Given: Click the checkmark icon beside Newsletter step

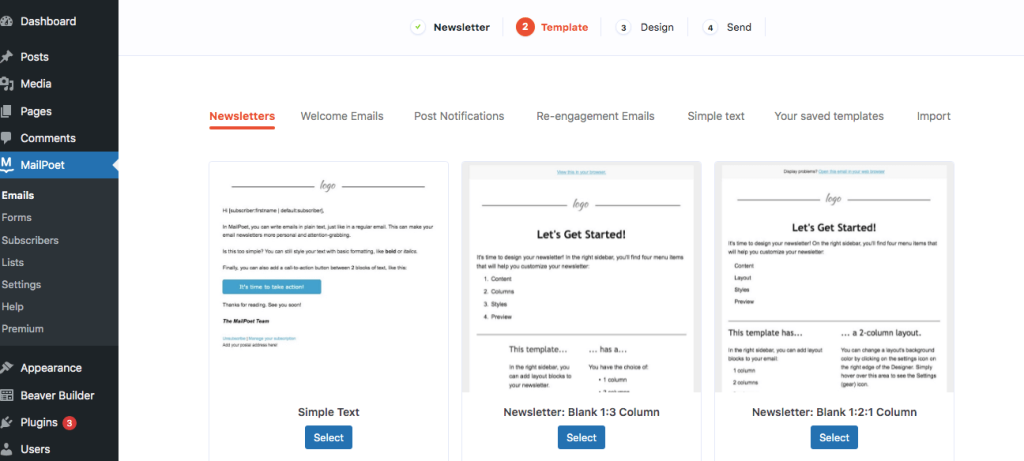Looking at the screenshot, I should tap(418, 27).
